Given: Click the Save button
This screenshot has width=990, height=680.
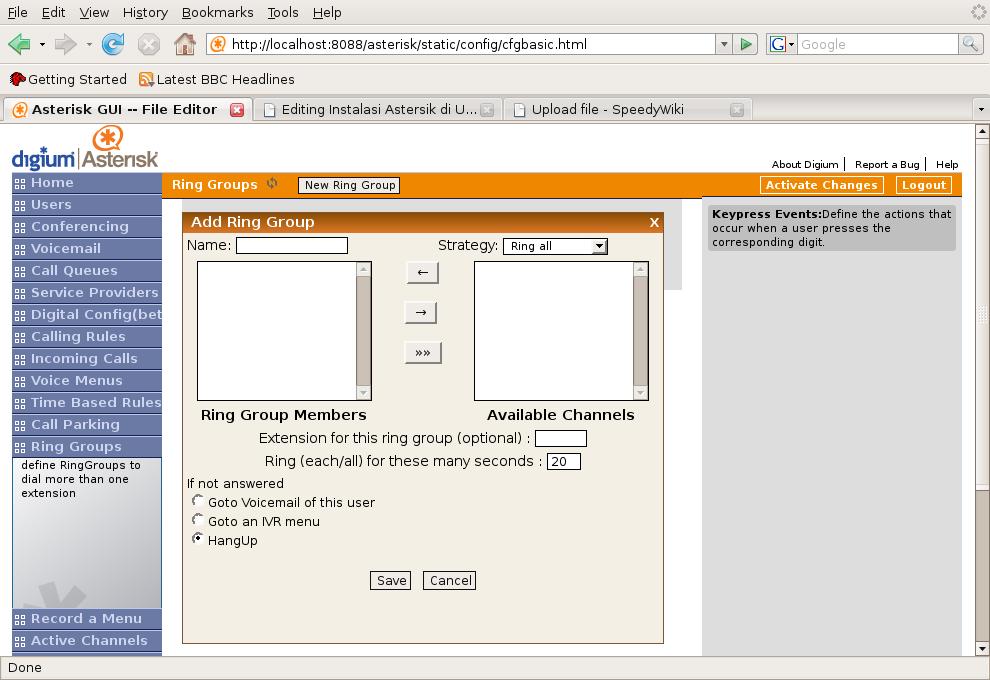Looking at the screenshot, I should pos(391,580).
